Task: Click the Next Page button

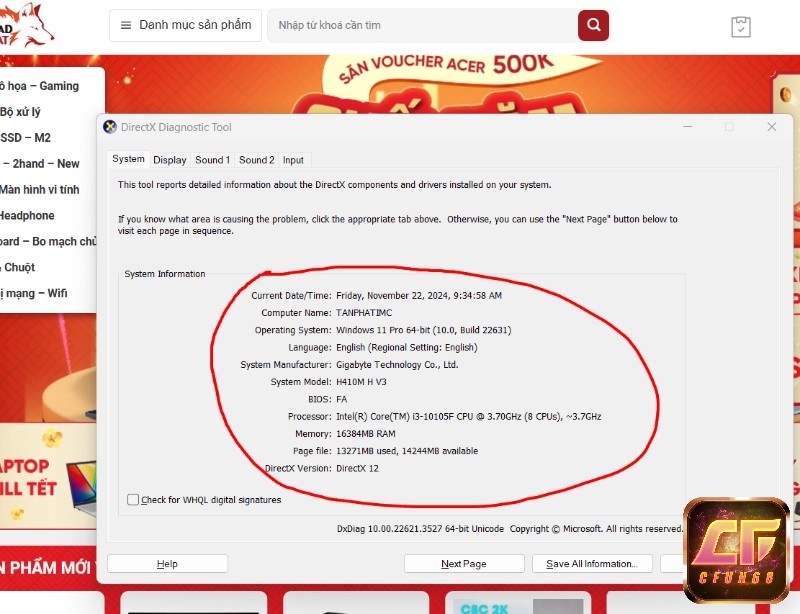Action: [x=464, y=564]
